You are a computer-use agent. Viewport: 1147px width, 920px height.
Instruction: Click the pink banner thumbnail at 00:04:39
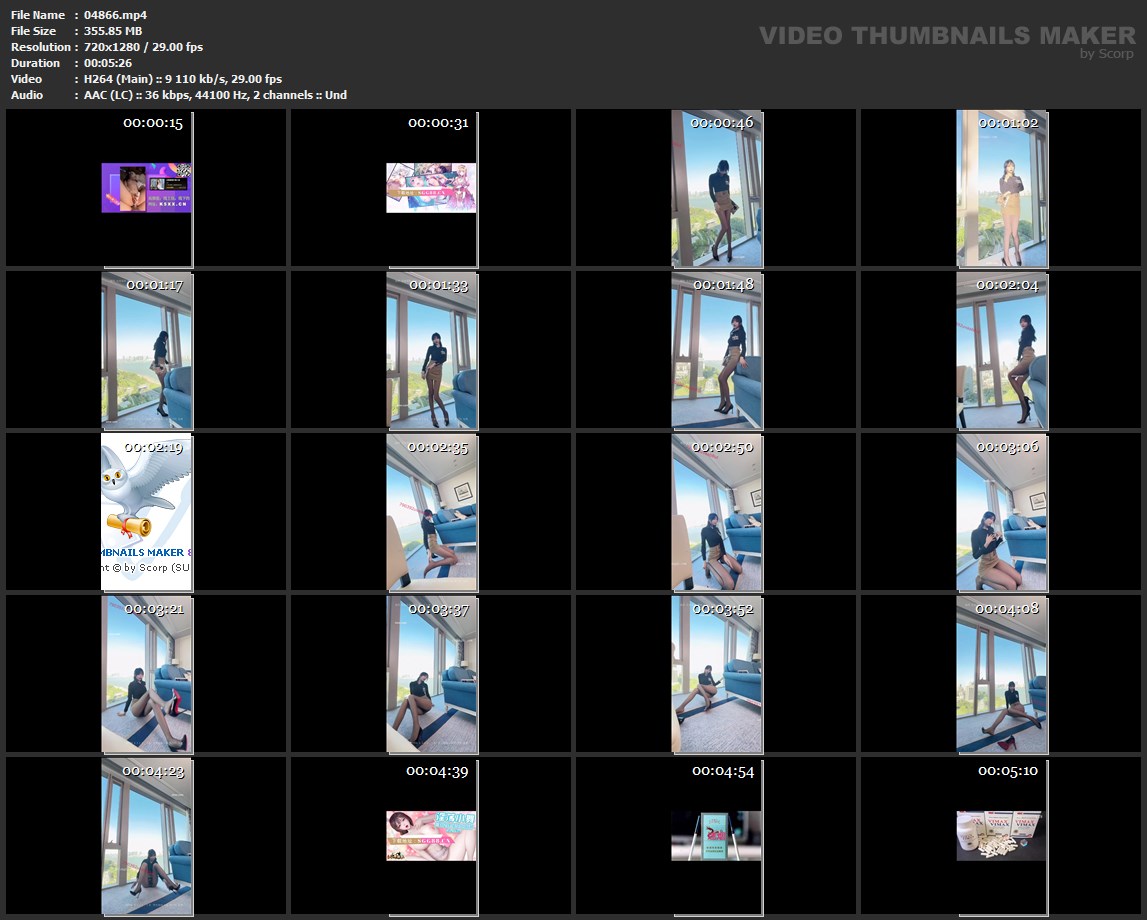point(431,836)
